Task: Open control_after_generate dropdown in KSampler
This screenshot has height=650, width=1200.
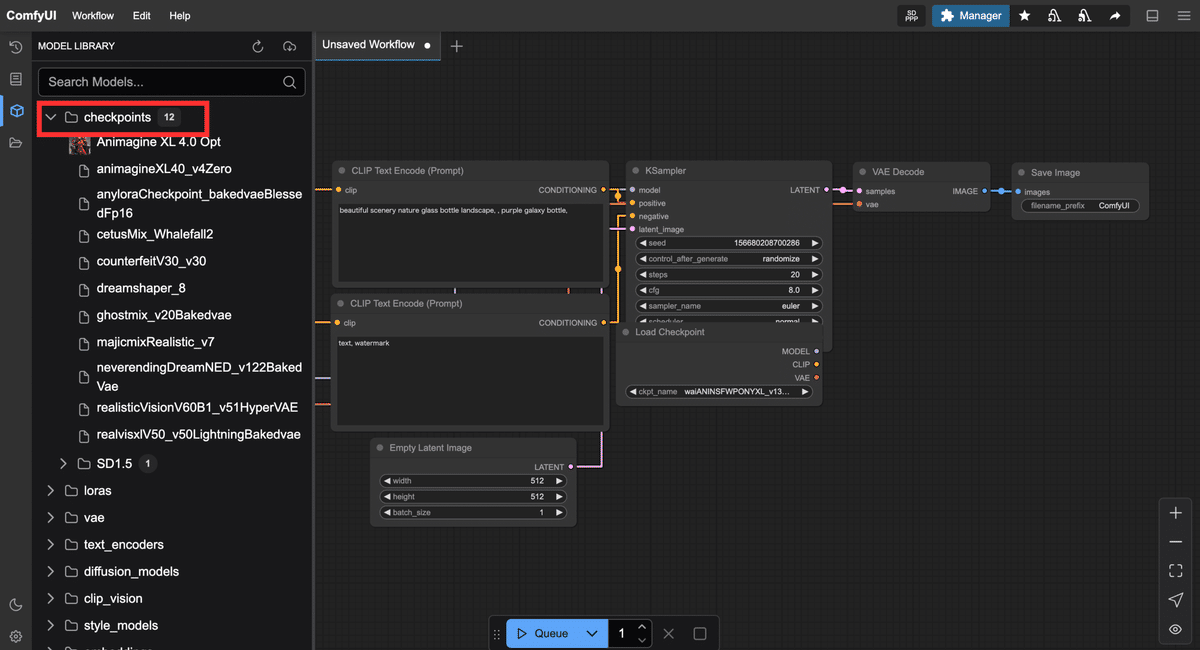Action: [729, 259]
